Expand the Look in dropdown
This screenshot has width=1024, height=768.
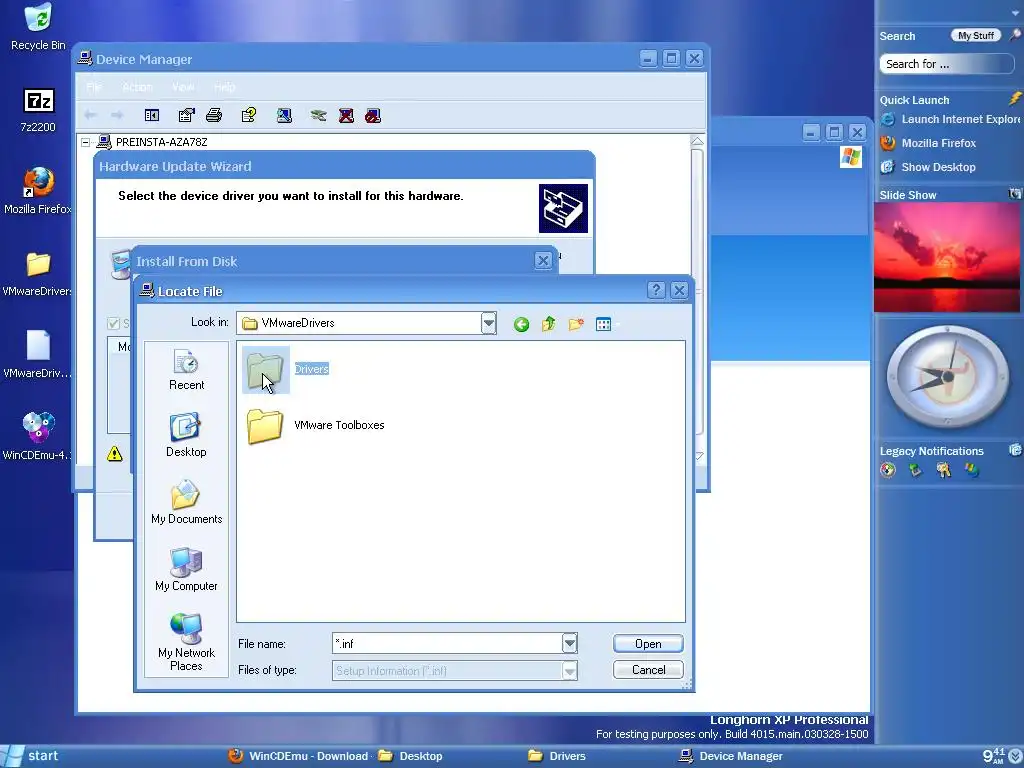pyautogui.click(x=488, y=323)
